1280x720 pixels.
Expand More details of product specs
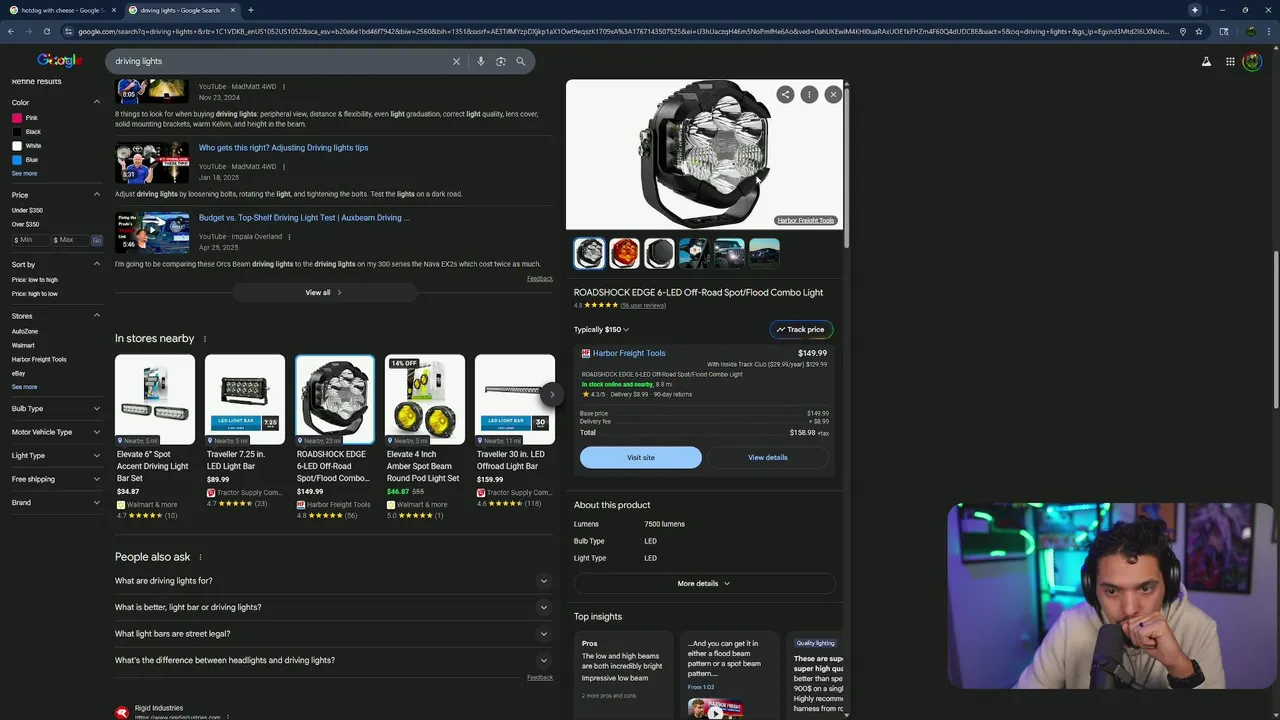[x=704, y=583]
